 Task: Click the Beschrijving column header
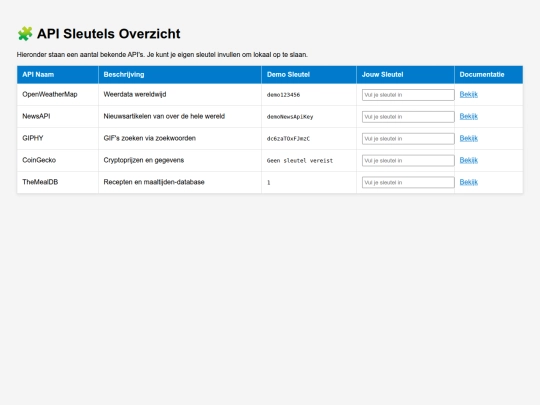tap(180, 74)
